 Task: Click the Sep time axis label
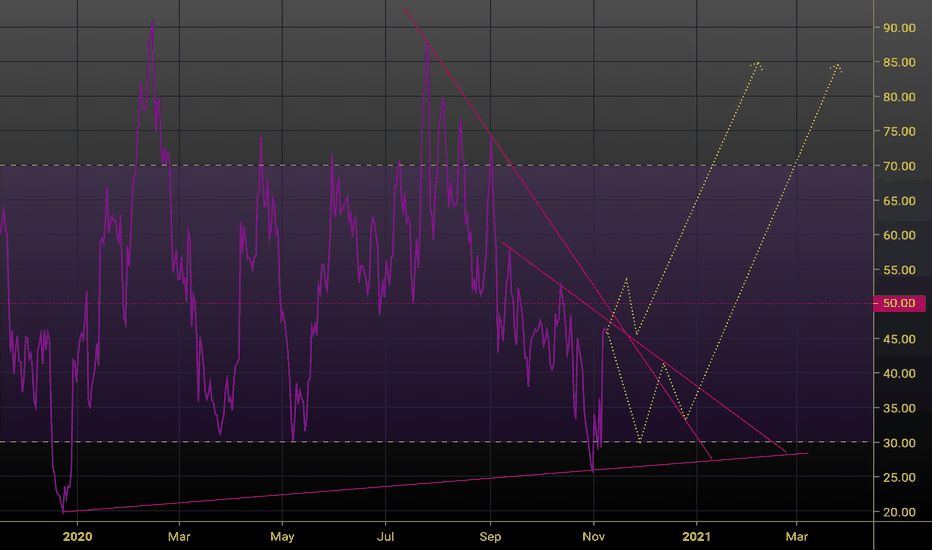click(490, 537)
